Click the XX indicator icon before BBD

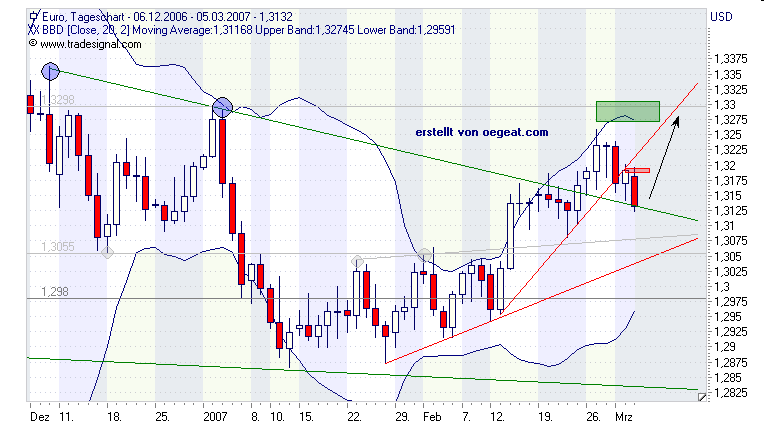click(33, 30)
